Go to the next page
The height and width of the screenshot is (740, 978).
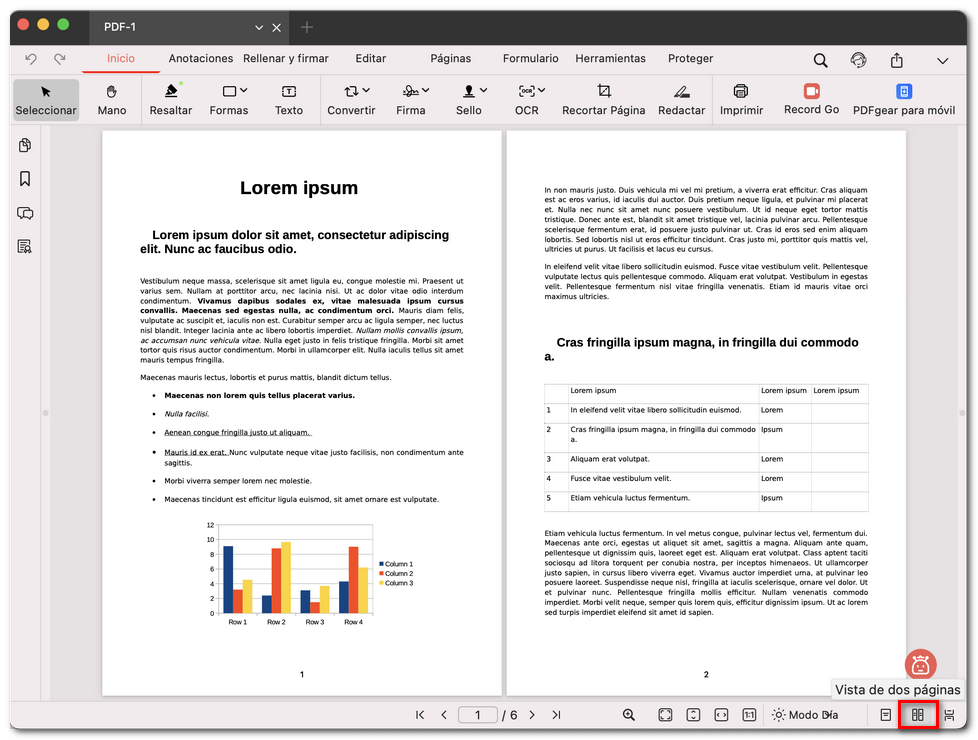point(532,715)
